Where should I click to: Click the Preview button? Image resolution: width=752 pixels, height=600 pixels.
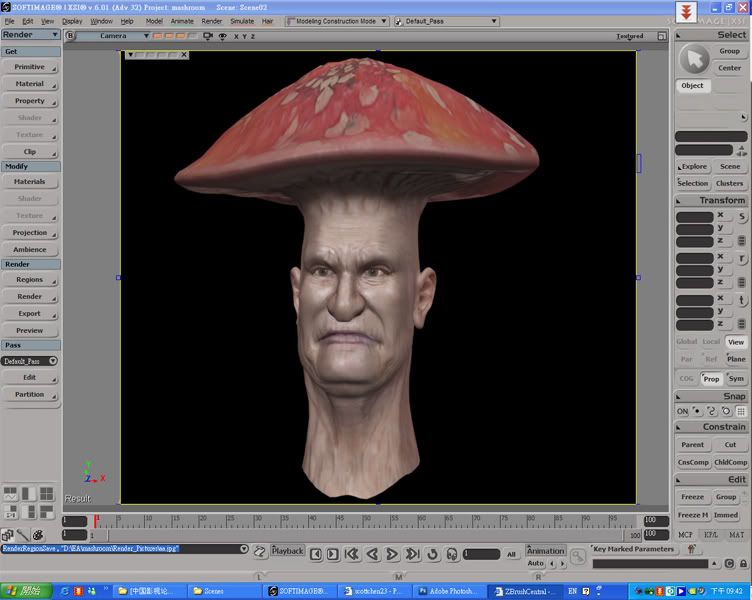pos(30,330)
